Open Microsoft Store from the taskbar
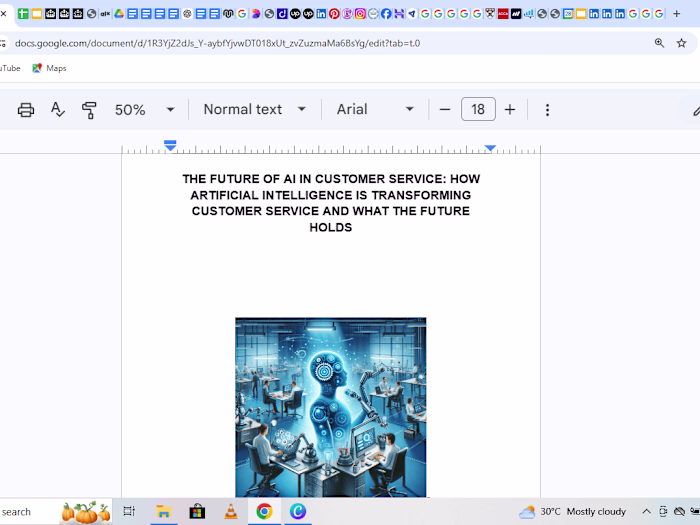This screenshot has width=700, height=525. pos(197,512)
